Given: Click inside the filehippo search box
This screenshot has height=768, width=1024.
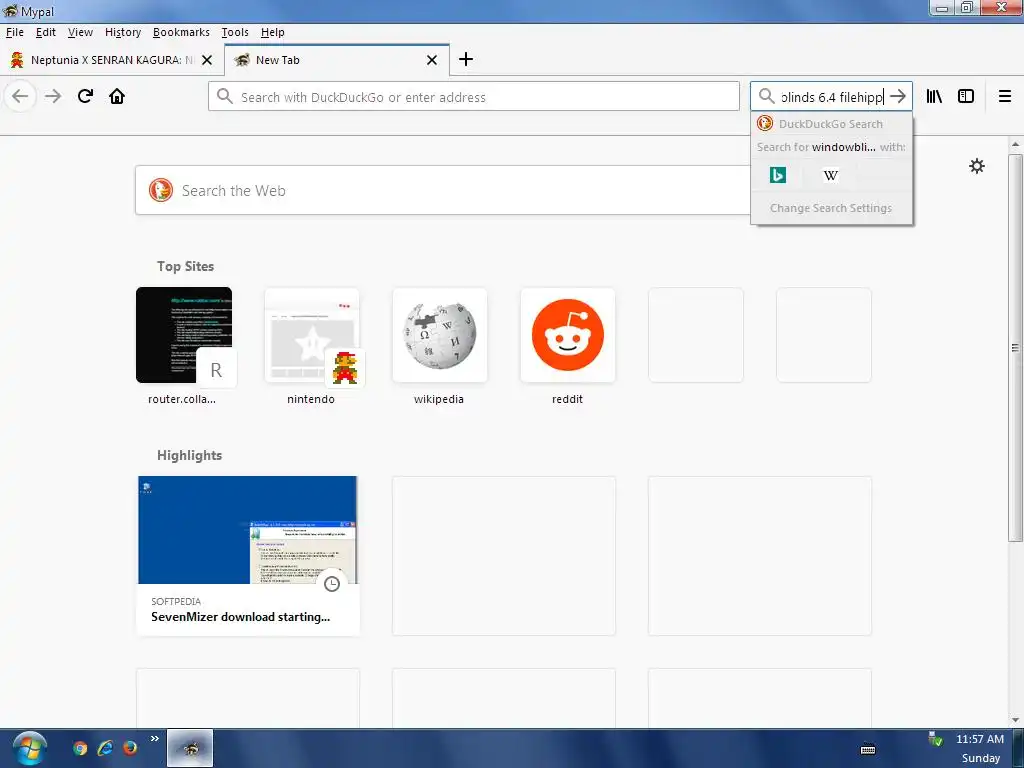Looking at the screenshot, I should 831,97.
